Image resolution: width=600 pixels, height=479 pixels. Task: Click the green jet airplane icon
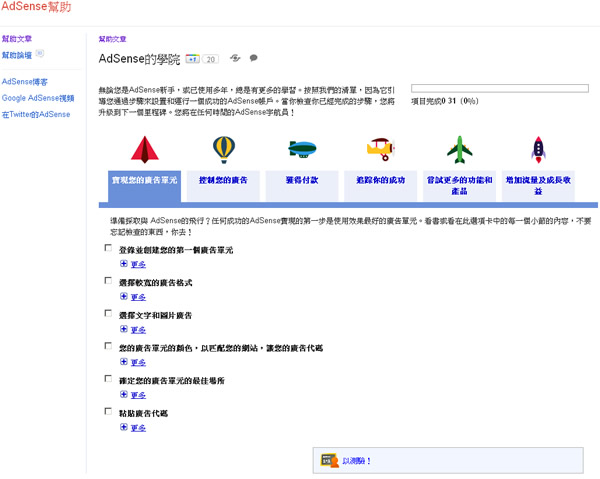click(459, 149)
